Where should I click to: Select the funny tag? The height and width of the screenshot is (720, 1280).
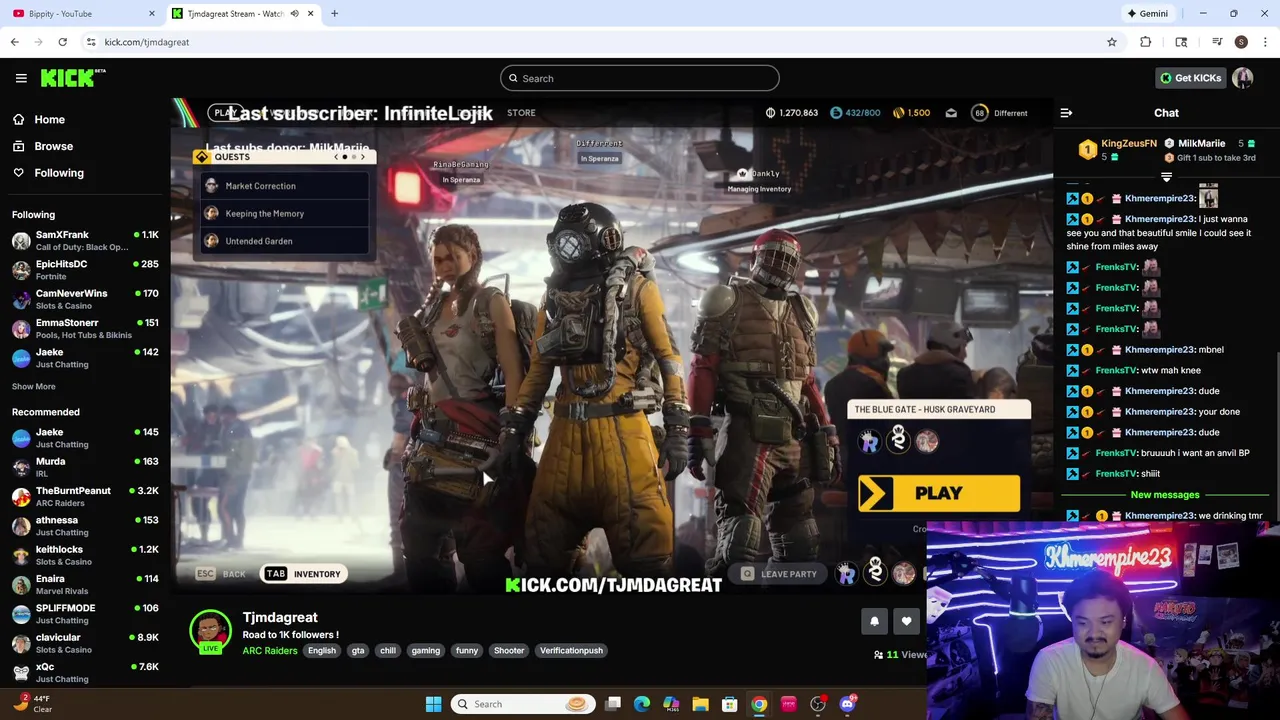tap(467, 651)
